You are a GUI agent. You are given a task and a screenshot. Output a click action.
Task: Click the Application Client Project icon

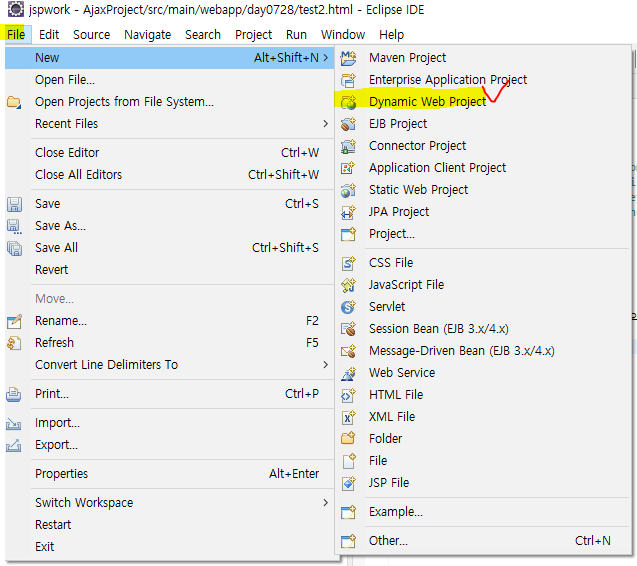[348, 168]
